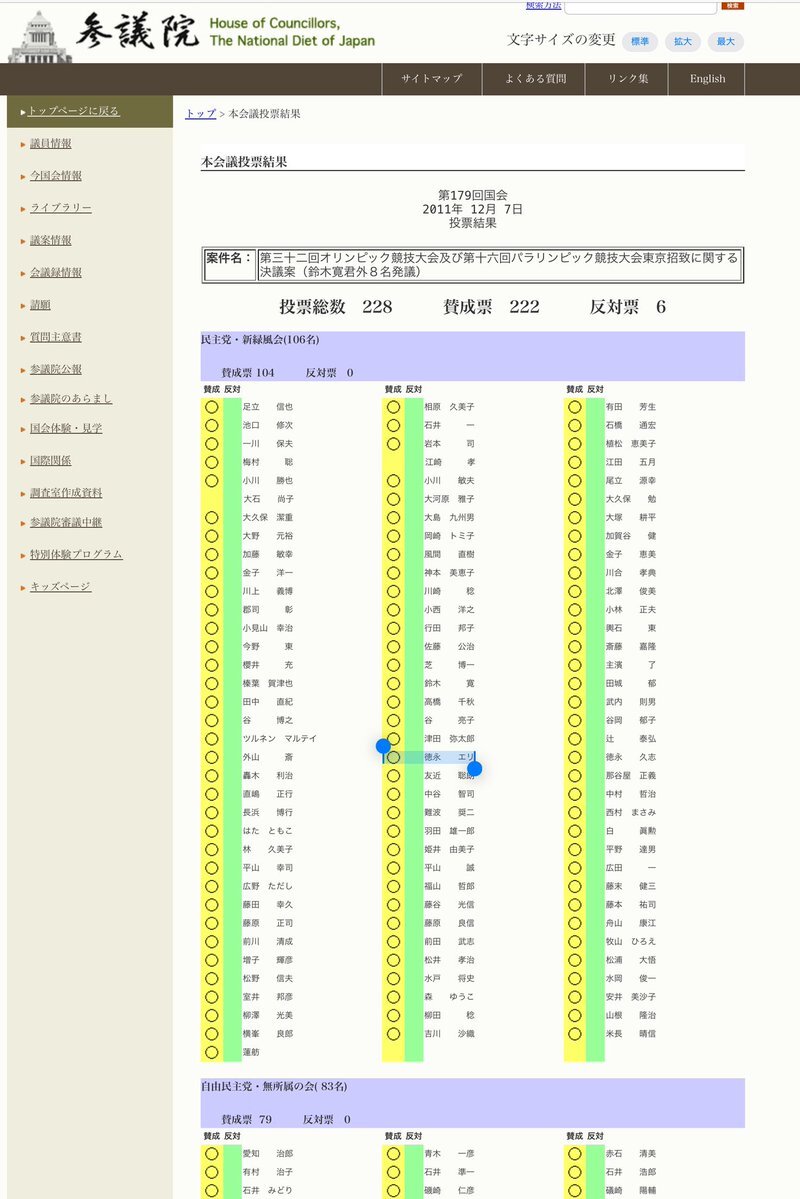800x1199 pixels.
Task: Click the 自由民主党・無所属の会(83名) party header
Action: [x=274, y=1087]
